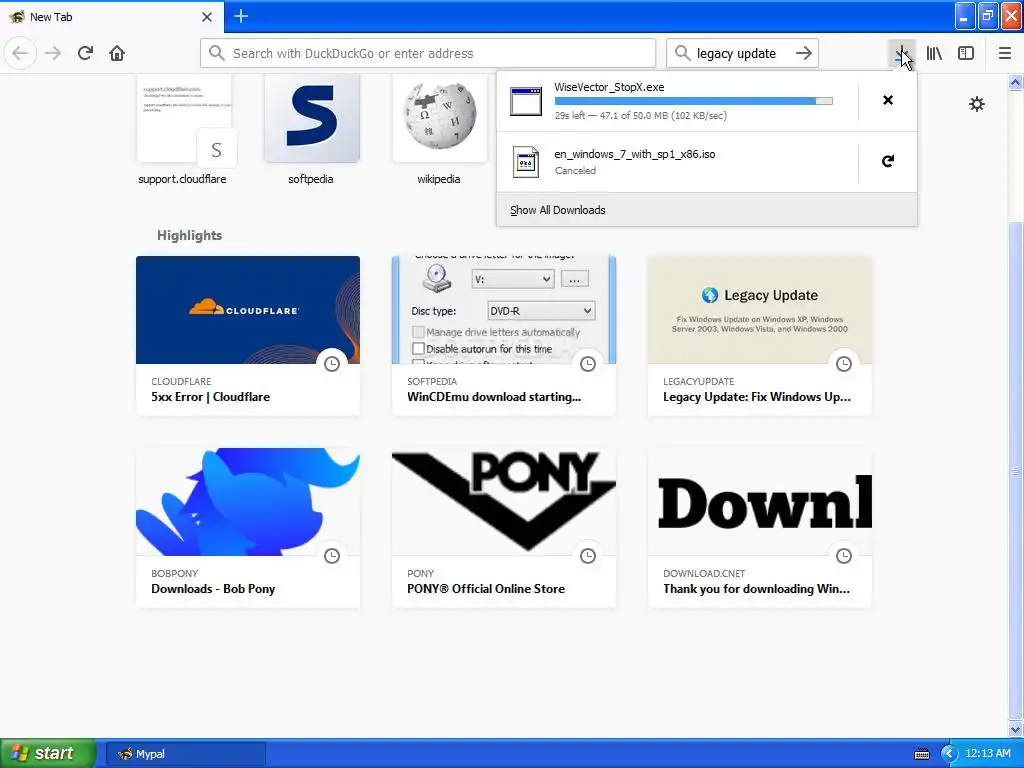This screenshot has height=768, width=1024.
Task: Click the en_windows_7_with_sp1_x86.iso file name
Action: [635, 154]
